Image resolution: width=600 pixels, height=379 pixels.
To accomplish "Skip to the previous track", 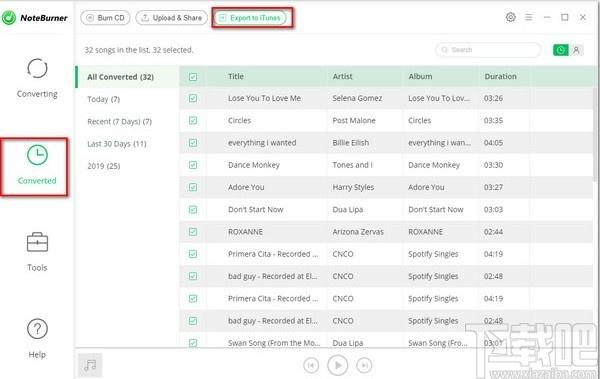I will point(311,365).
